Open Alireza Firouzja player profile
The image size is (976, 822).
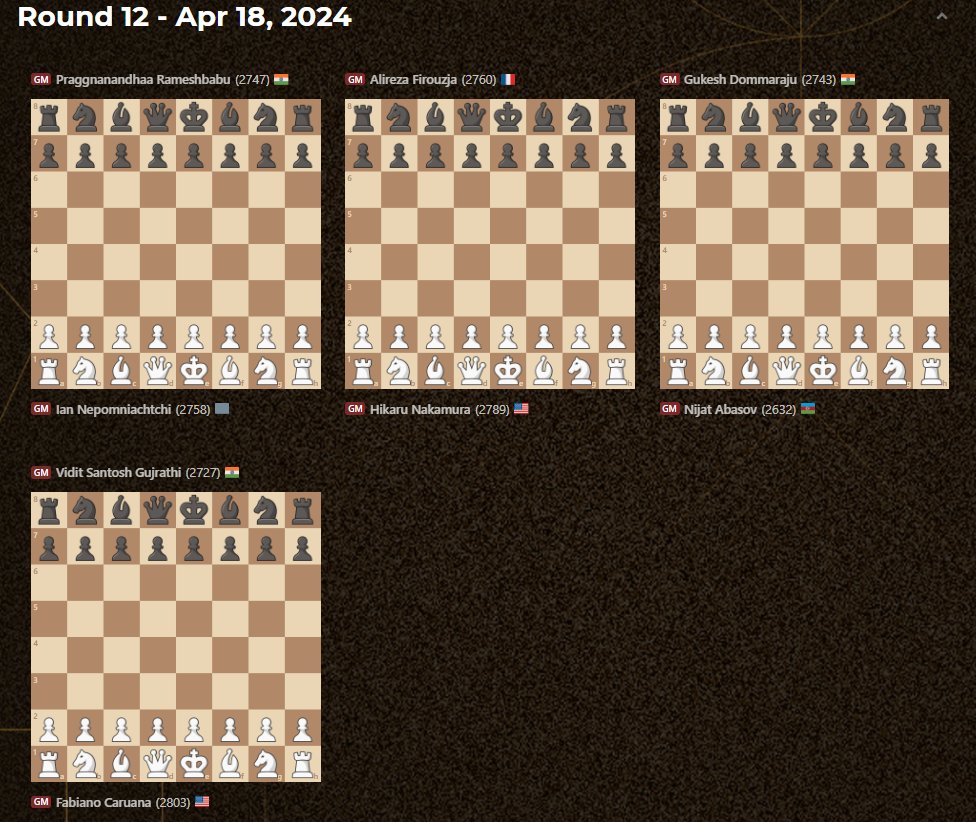coord(413,80)
